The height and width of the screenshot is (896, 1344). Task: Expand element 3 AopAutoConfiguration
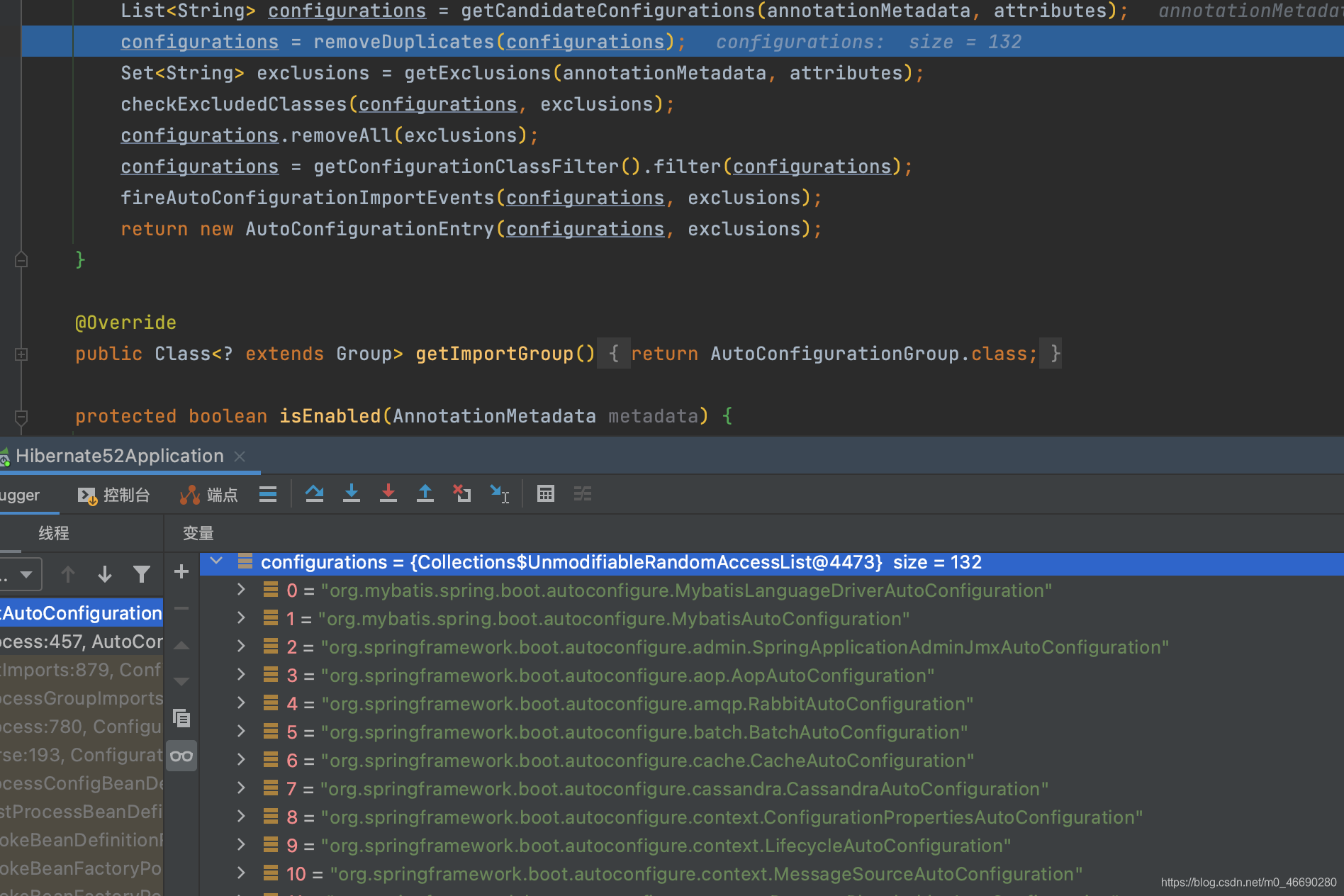click(x=241, y=675)
